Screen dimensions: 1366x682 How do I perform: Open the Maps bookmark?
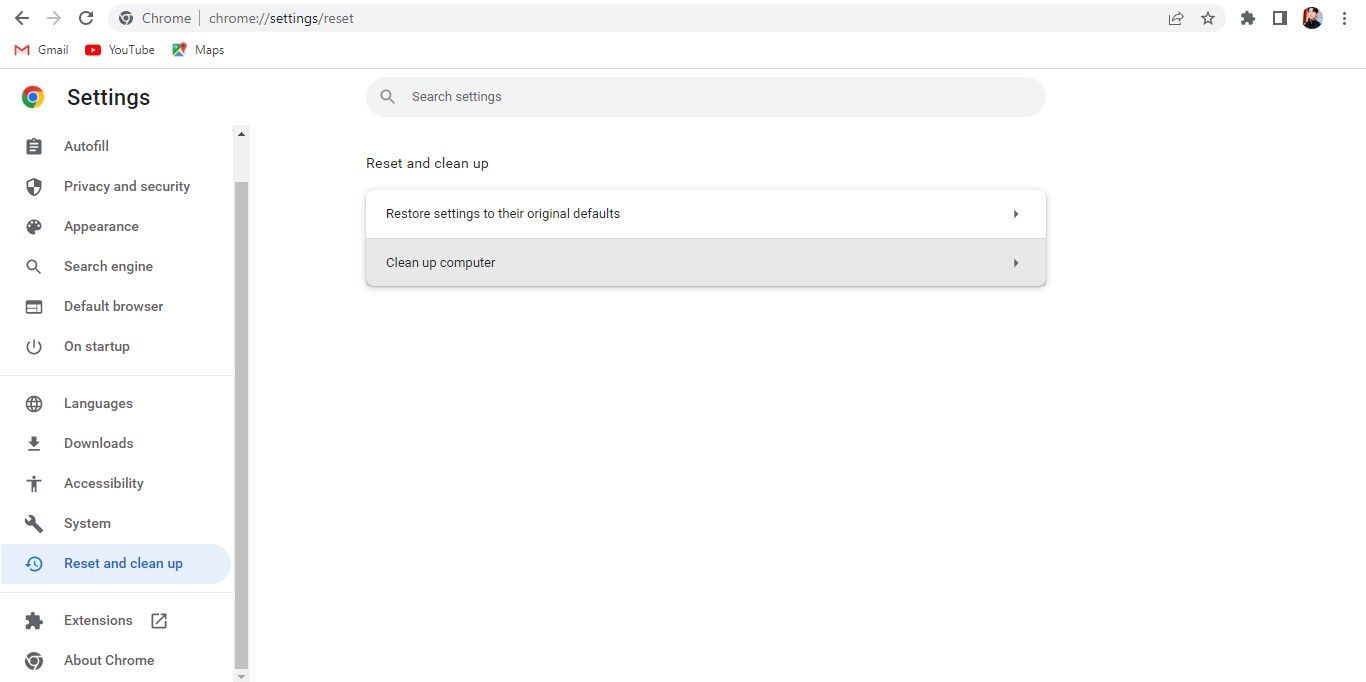(x=198, y=50)
